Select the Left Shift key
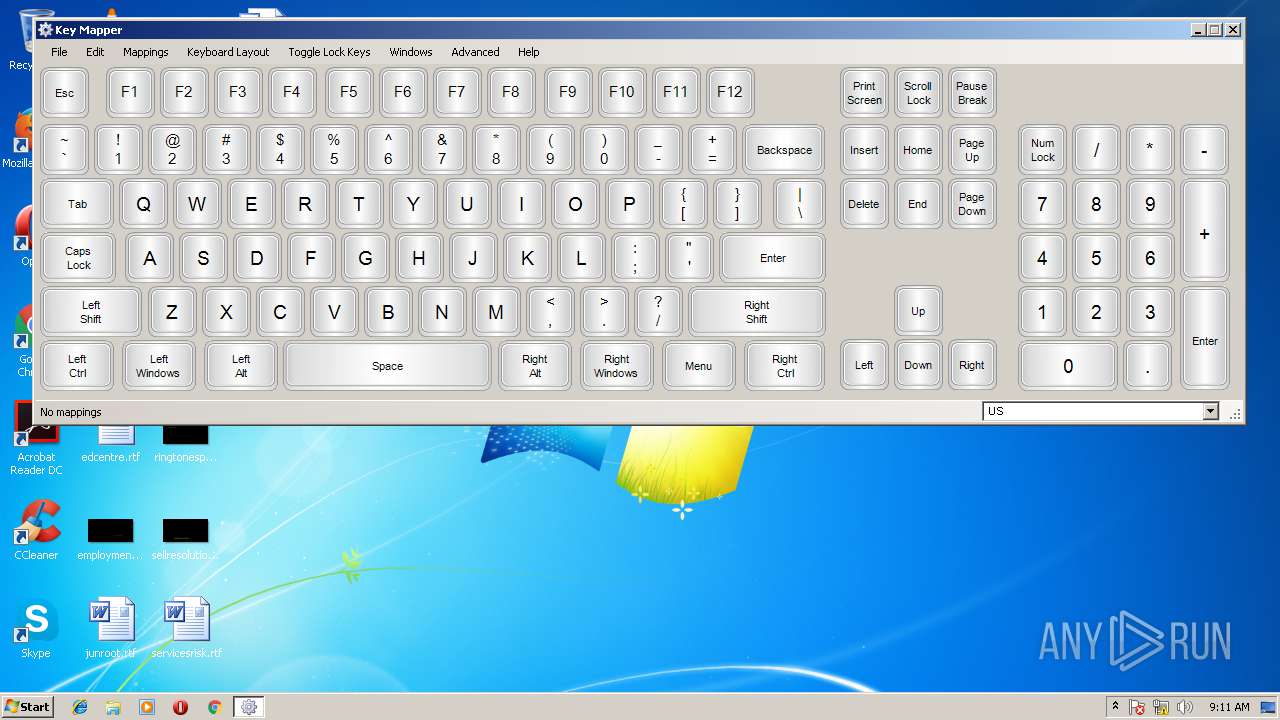1280x720 pixels. (91, 312)
